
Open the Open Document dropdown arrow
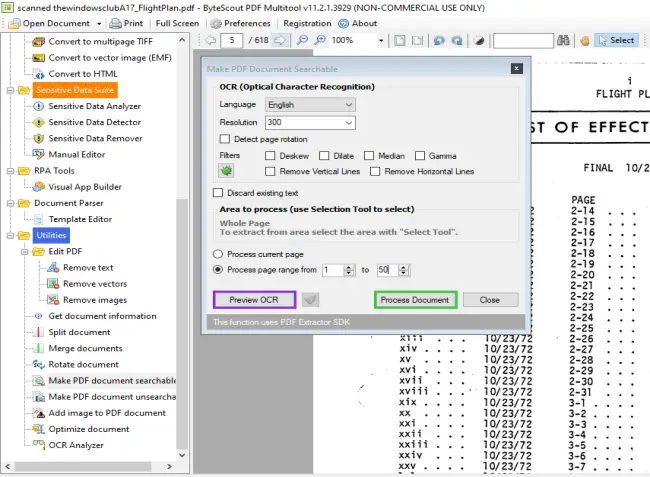click(99, 24)
